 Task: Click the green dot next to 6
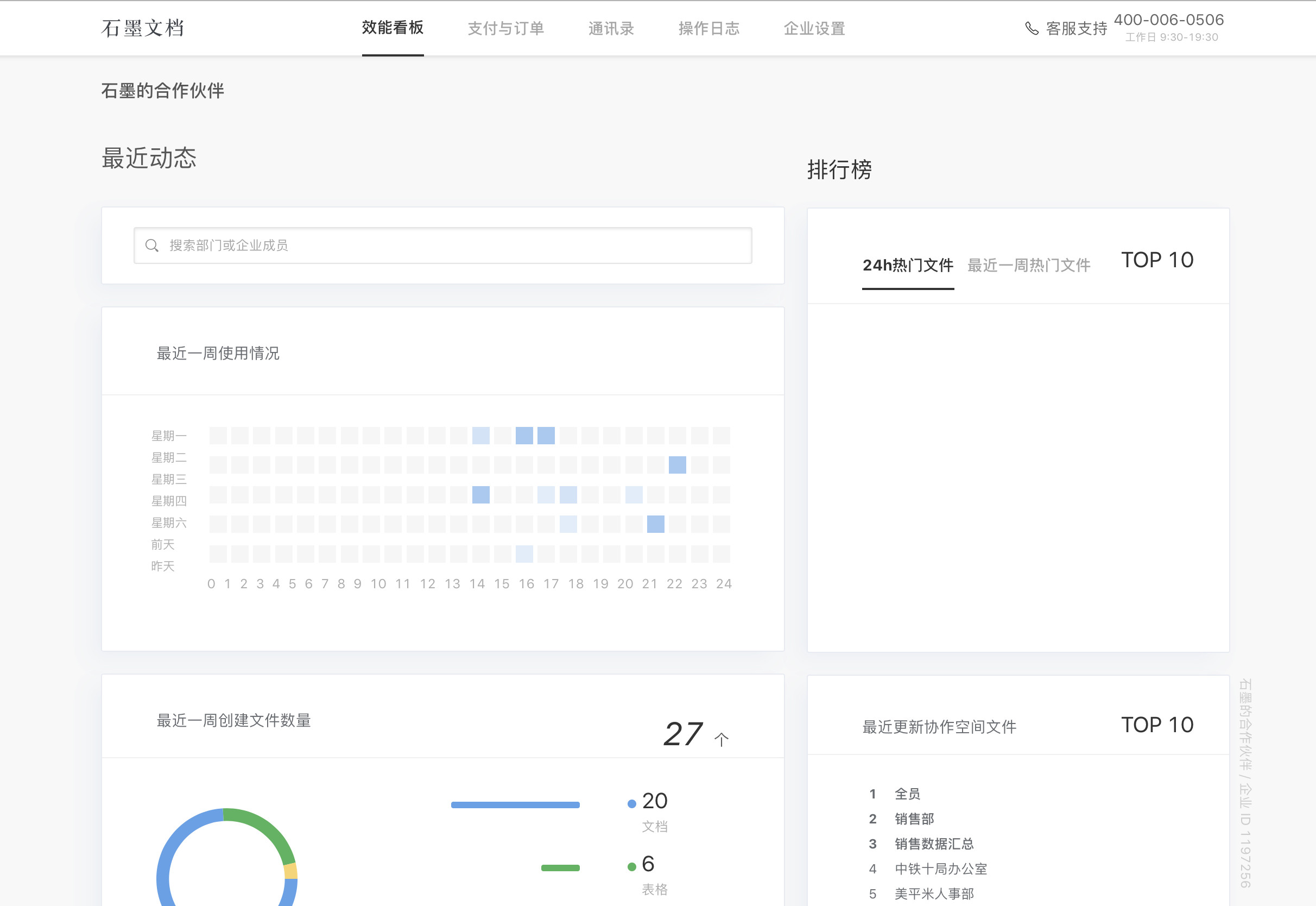point(631,867)
